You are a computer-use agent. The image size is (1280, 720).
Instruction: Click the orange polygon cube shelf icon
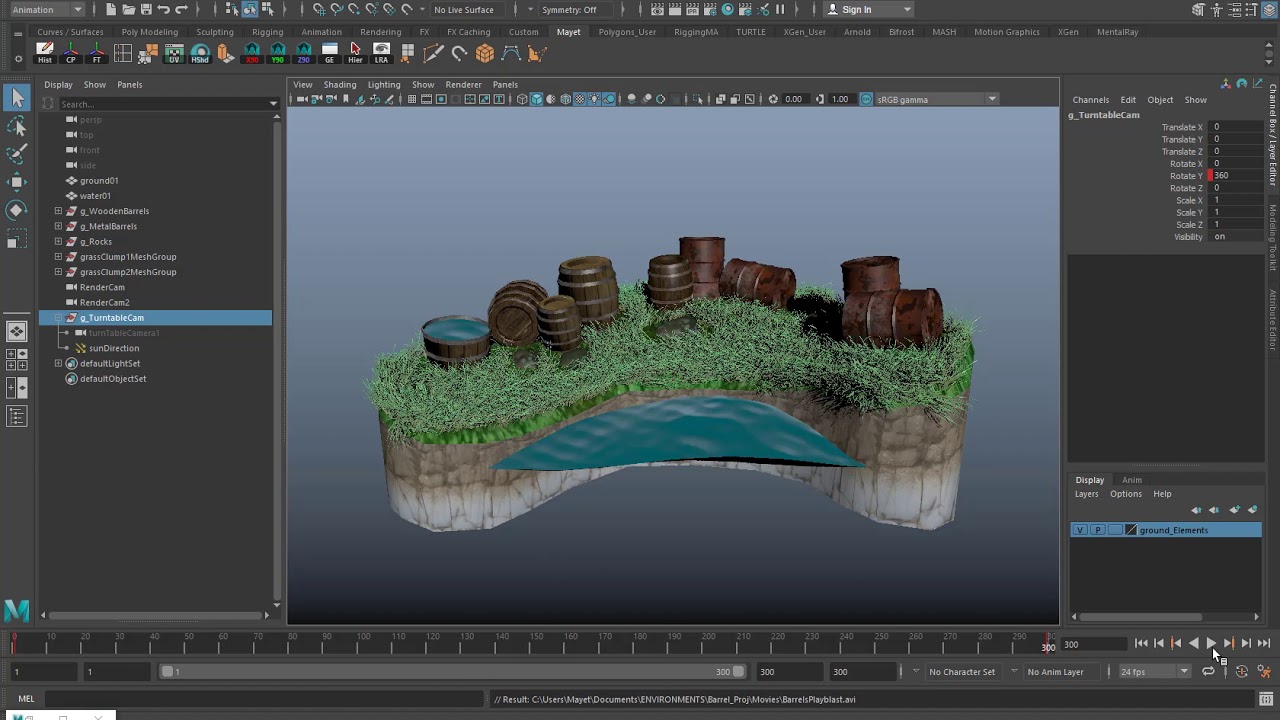485,53
